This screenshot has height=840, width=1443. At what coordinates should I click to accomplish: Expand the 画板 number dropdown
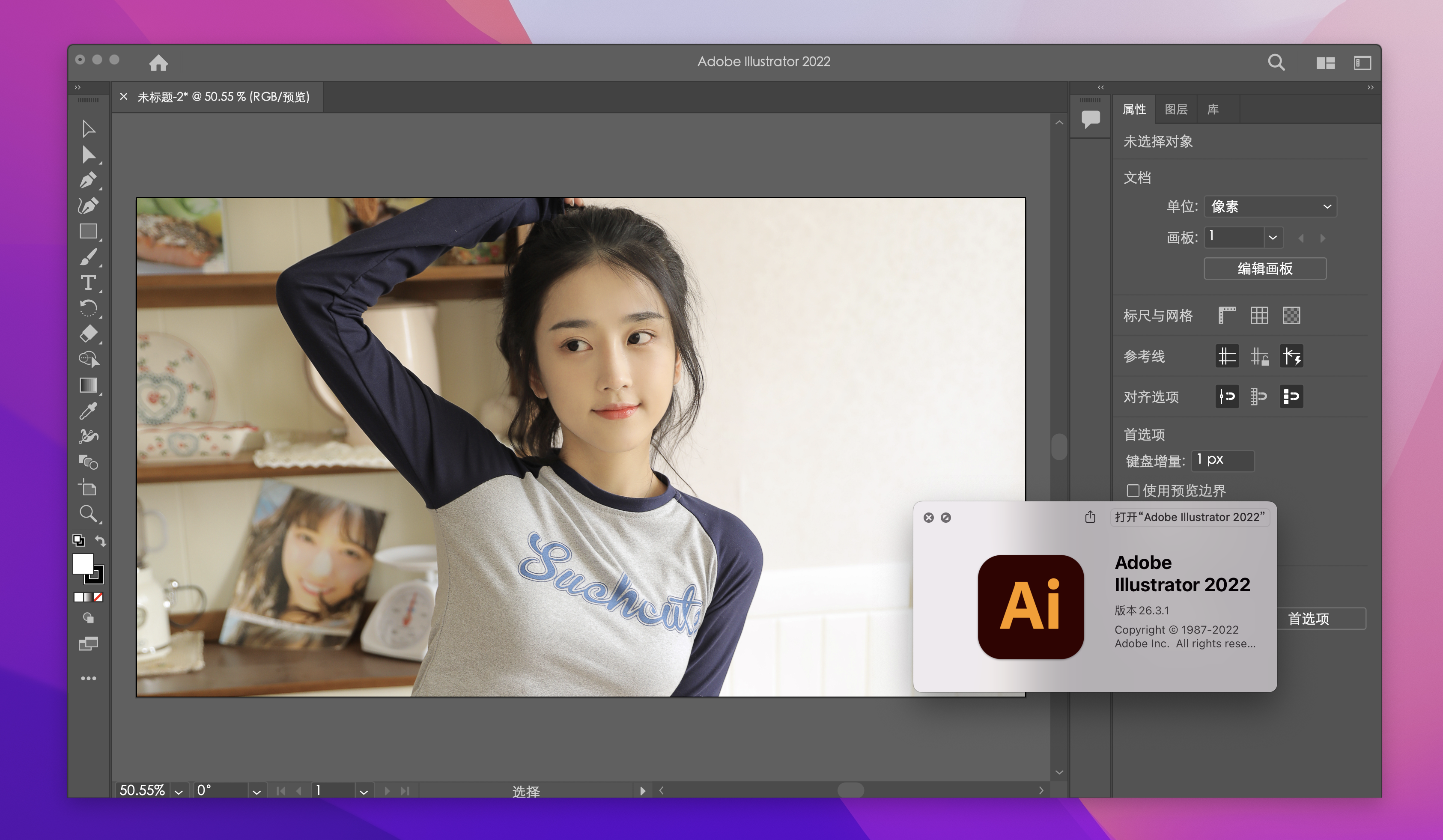pos(1272,238)
